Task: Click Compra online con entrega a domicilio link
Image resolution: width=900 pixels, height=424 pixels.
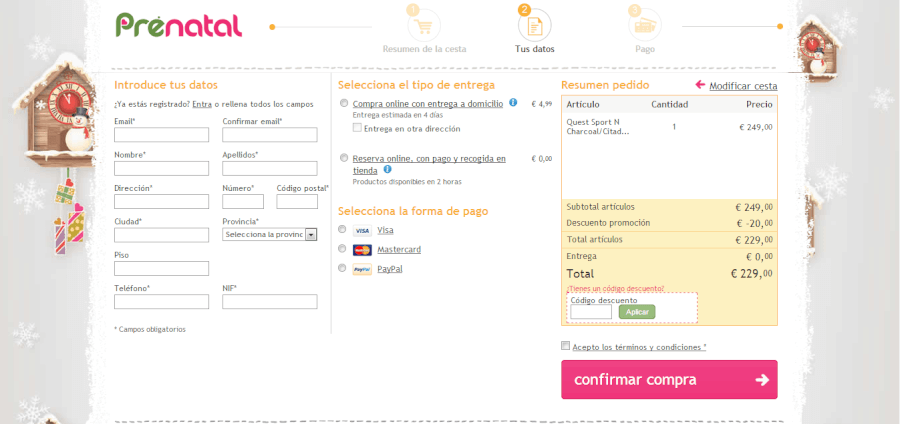Action: [x=428, y=104]
